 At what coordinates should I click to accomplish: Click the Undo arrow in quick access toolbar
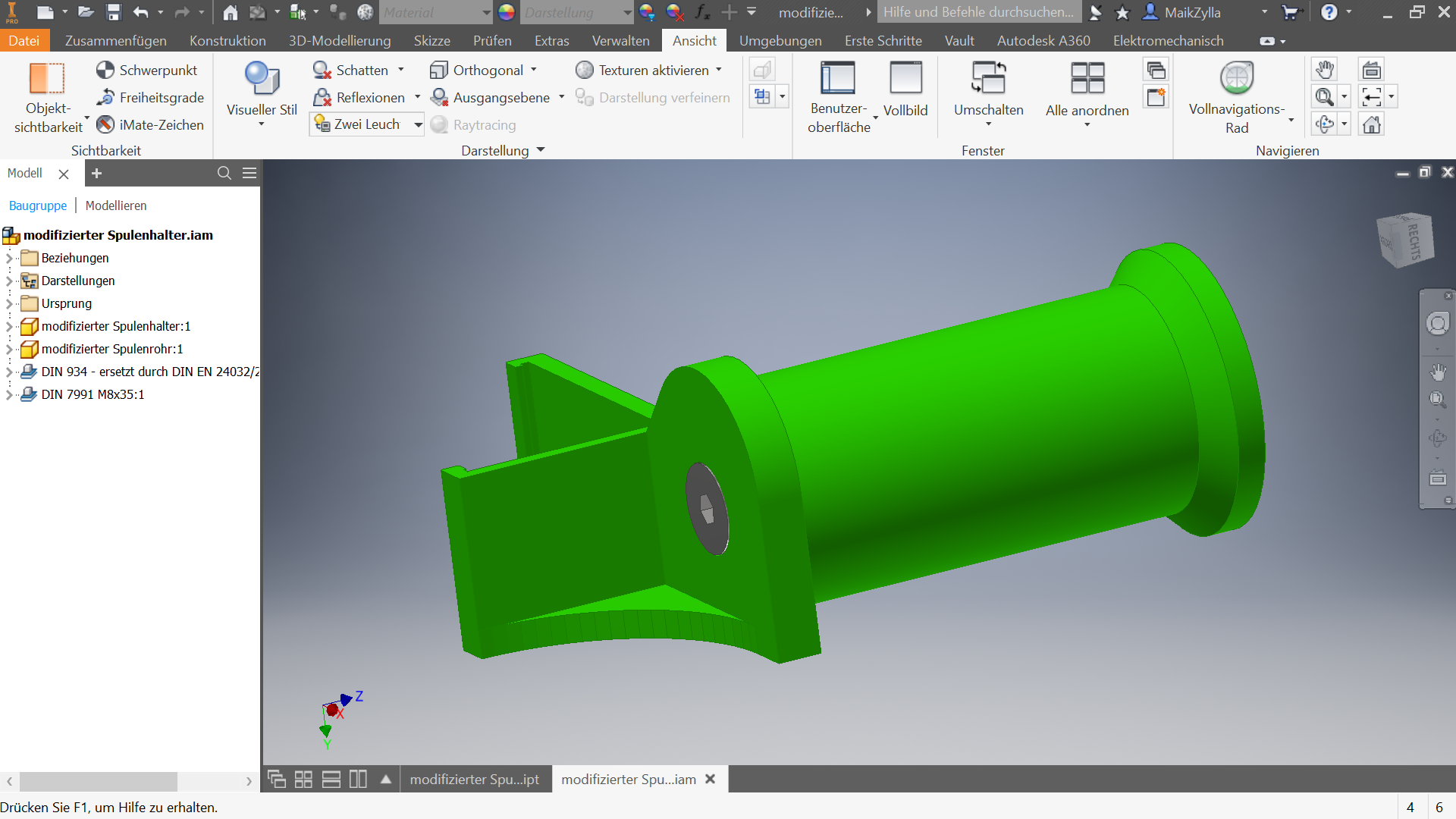[x=140, y=12]
